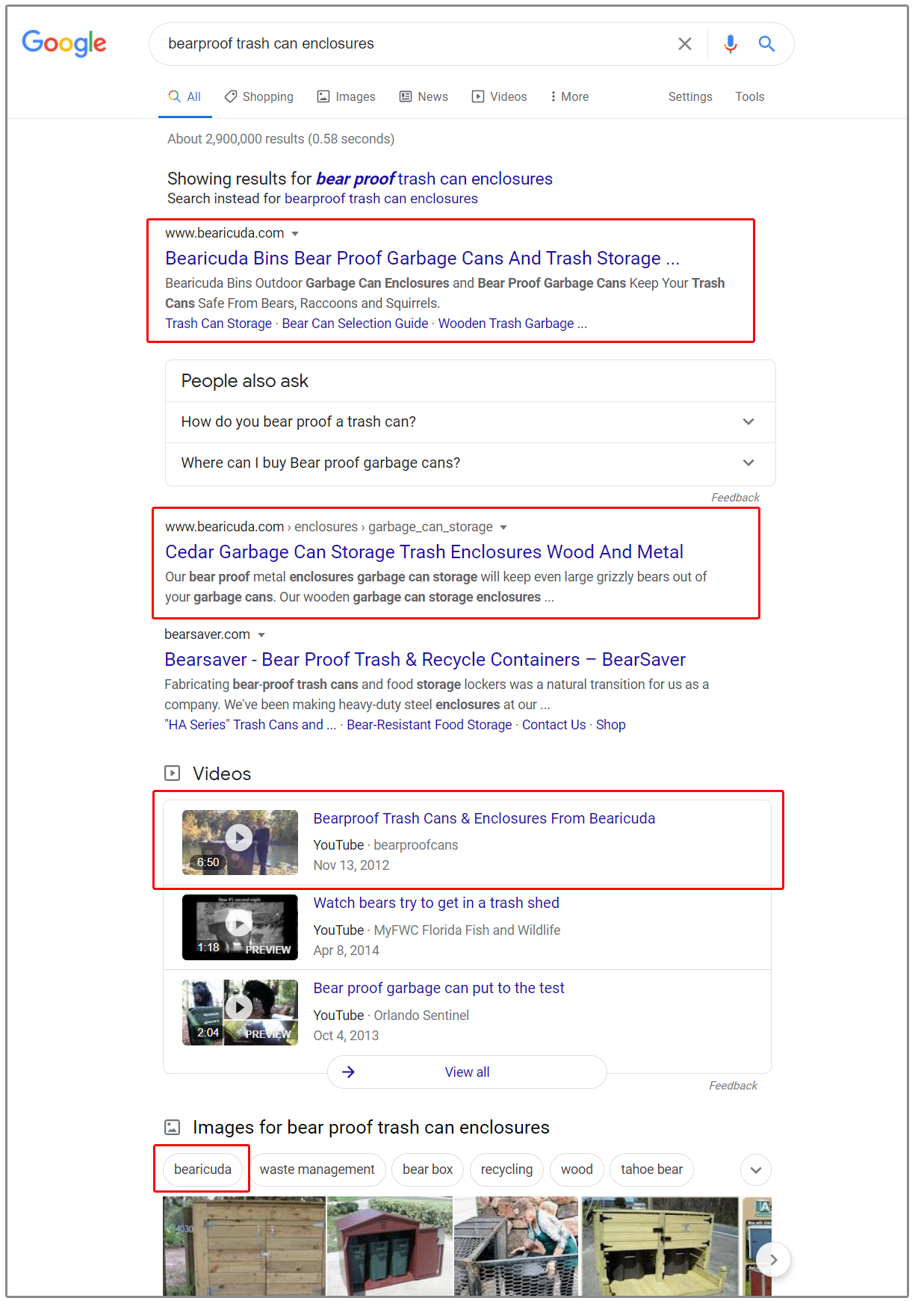Viewport: 924px width, 1301px height.
Task: Open Cedar Garbage Can Storage Trash Enclosures result
Action: pyautogui.click(x=424, y=551)
